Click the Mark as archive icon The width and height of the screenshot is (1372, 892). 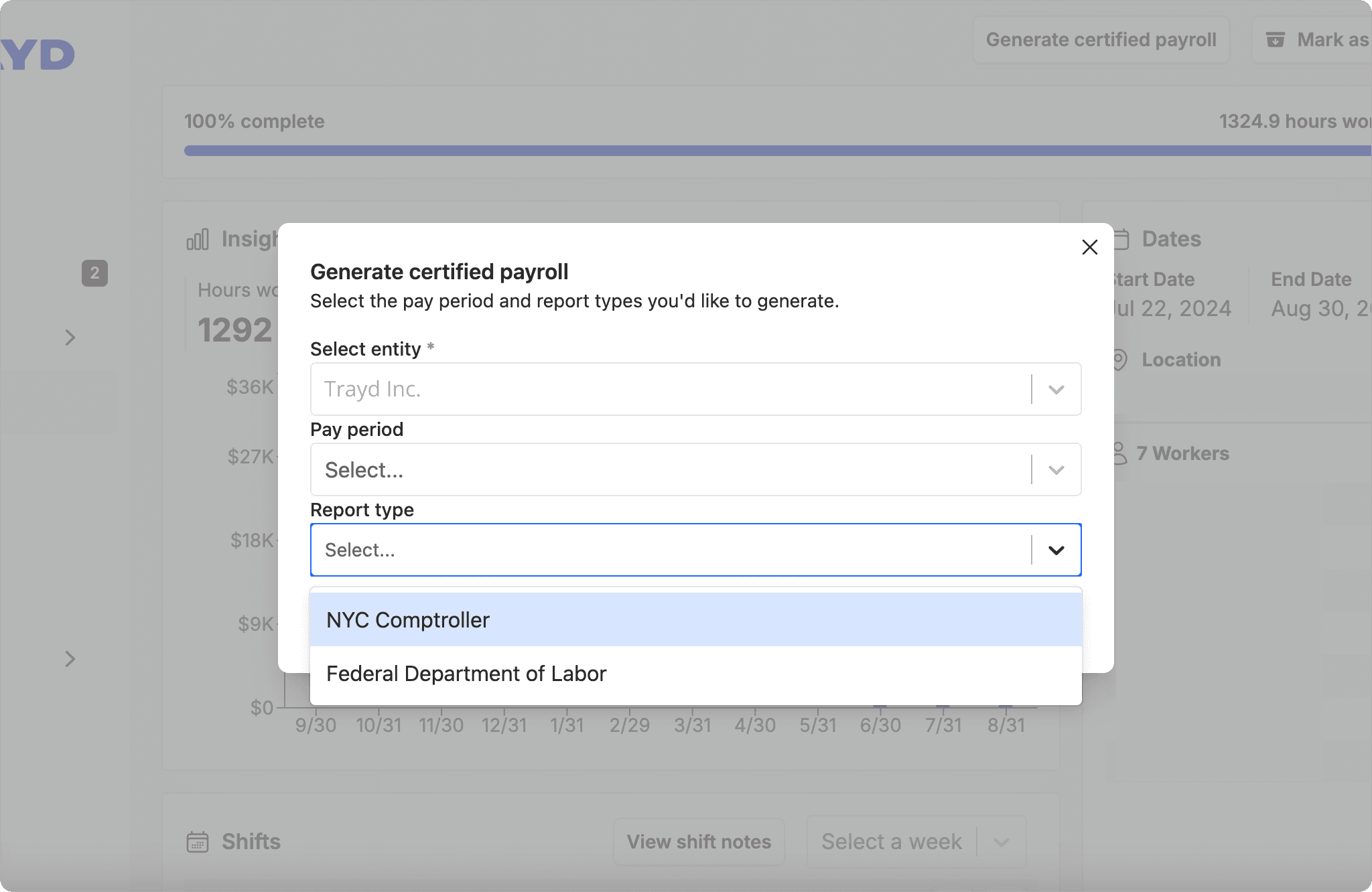[1275, 40]
